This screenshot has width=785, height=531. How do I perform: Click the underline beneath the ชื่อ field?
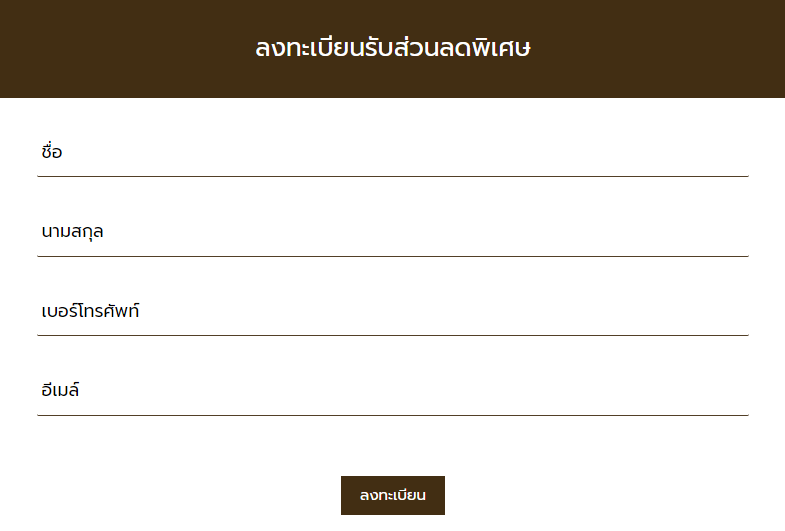coord(392,176)
